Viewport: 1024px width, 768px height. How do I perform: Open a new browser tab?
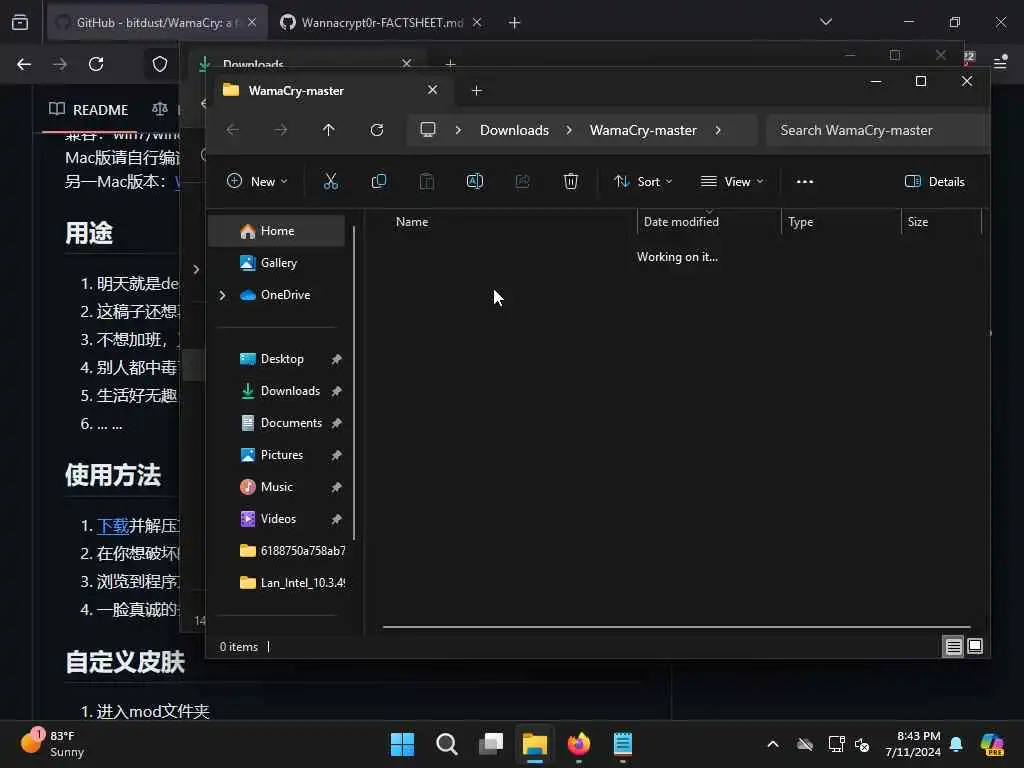tap(515, 23)
